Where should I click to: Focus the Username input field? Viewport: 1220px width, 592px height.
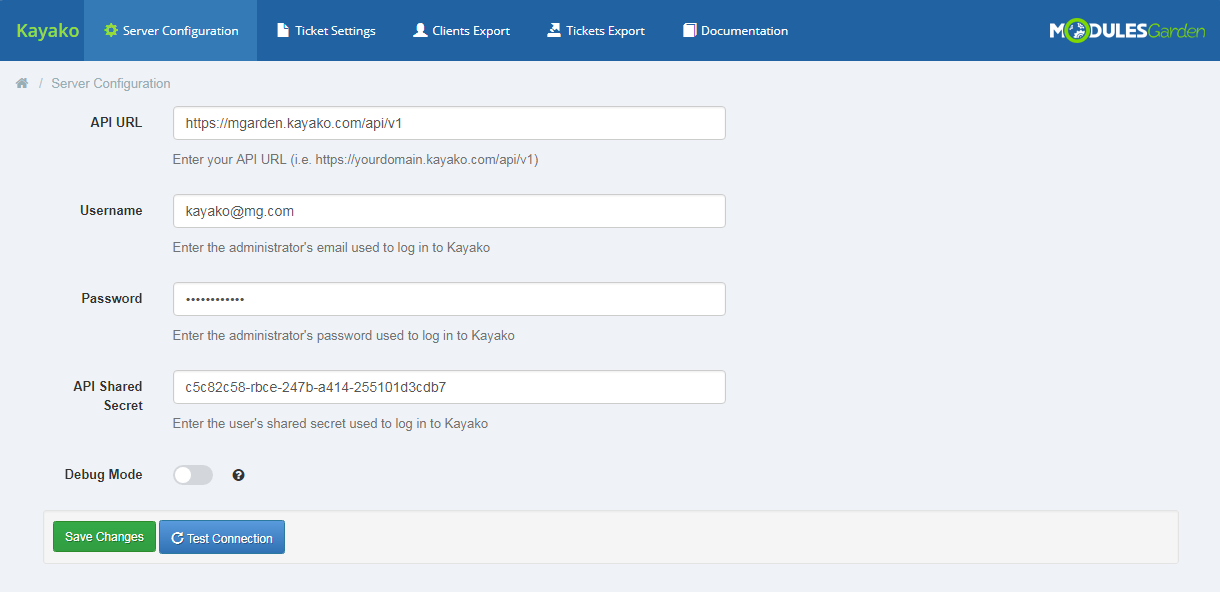(449, 211)
